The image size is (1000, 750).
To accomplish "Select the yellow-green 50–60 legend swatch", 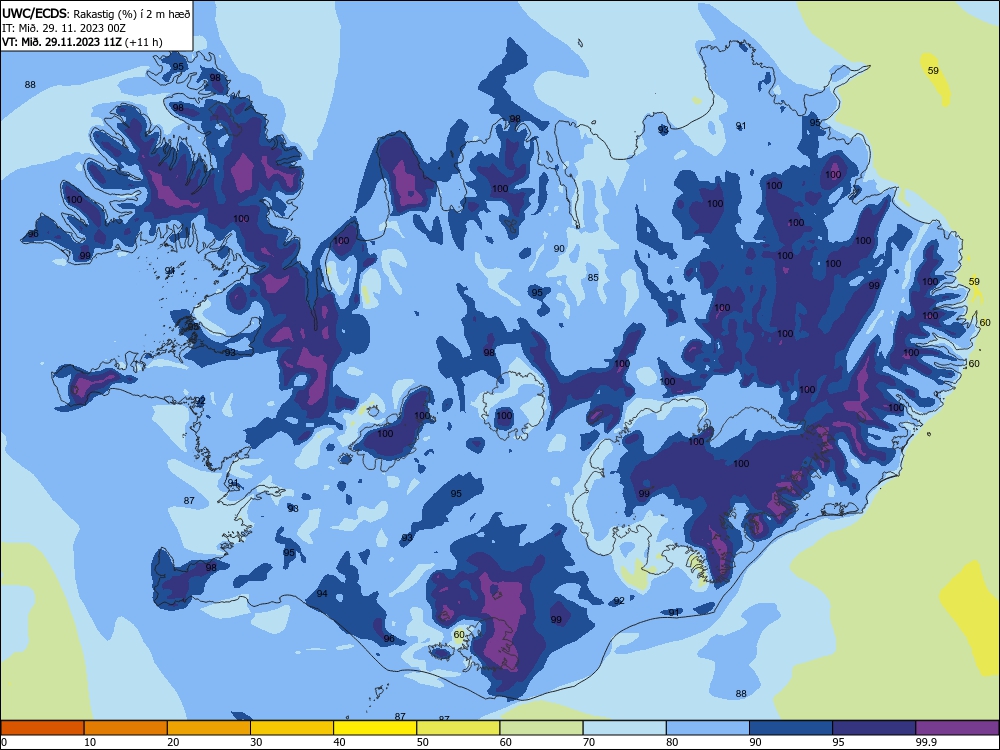I will [x=458, y=728].
